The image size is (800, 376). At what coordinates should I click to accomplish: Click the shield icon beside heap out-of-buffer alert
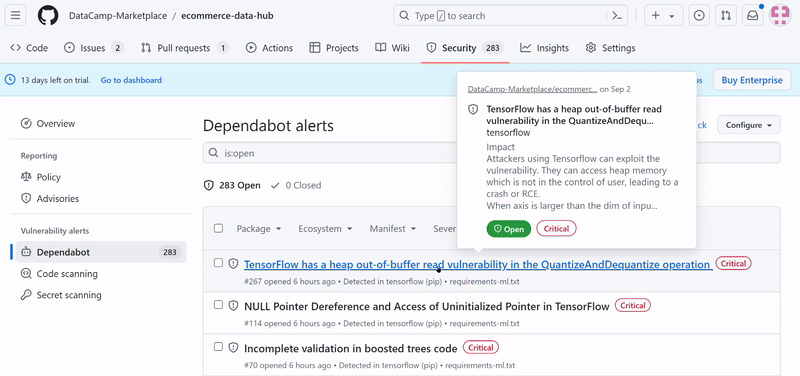[233, 264]
